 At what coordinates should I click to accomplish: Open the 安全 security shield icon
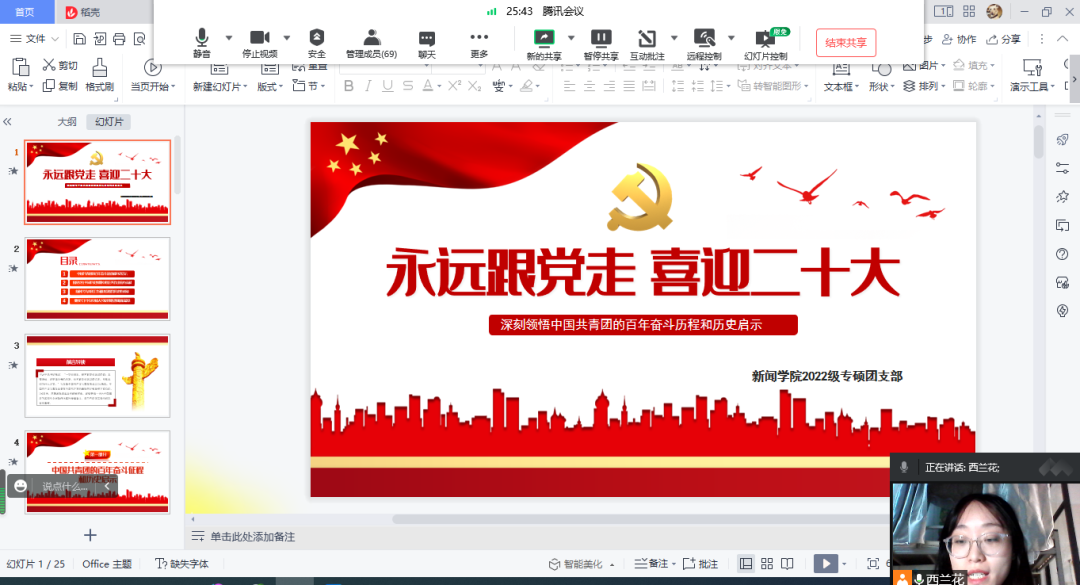(316, 43)
